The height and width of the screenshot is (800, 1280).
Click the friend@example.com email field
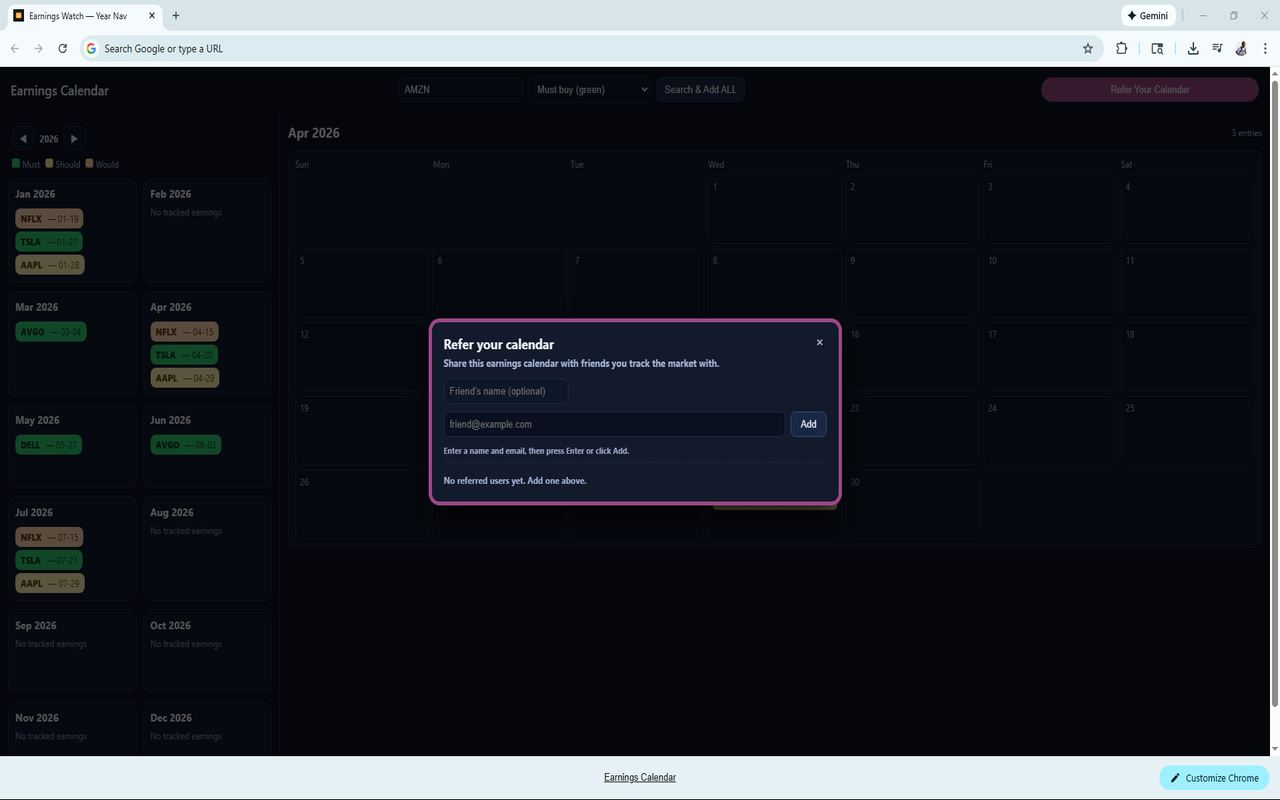(x=614, y=423)
